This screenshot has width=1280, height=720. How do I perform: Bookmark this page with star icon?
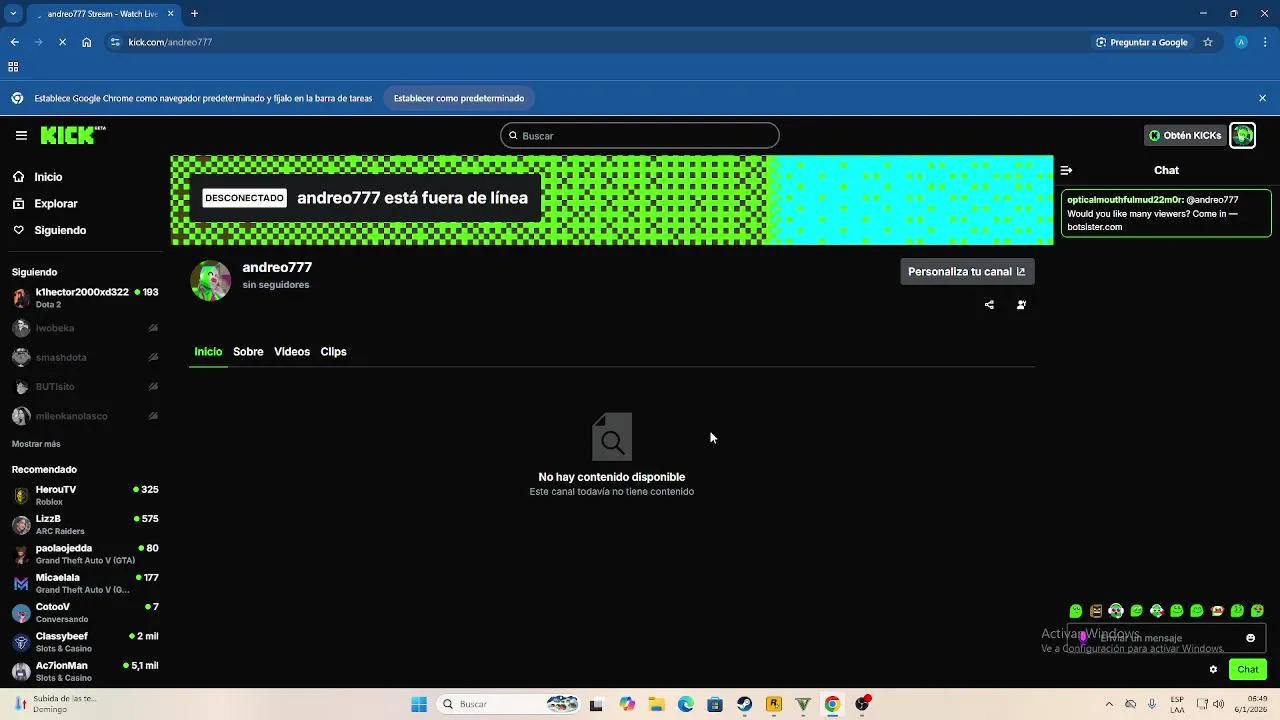point(1208,42)
